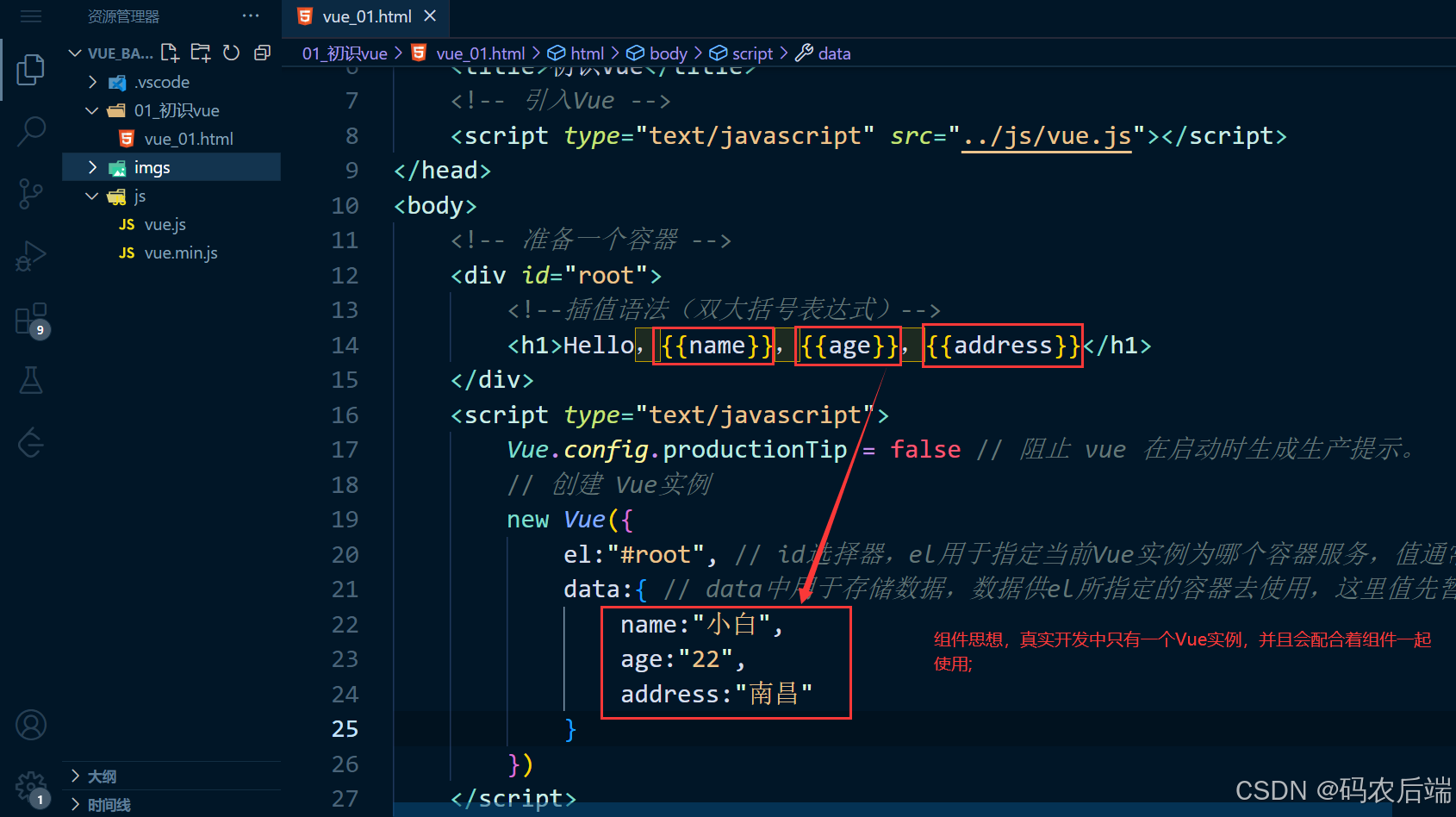Click the New Folder icon in explorer header
This screenshot has width=1456, height=817.
[x=201, y=53]
